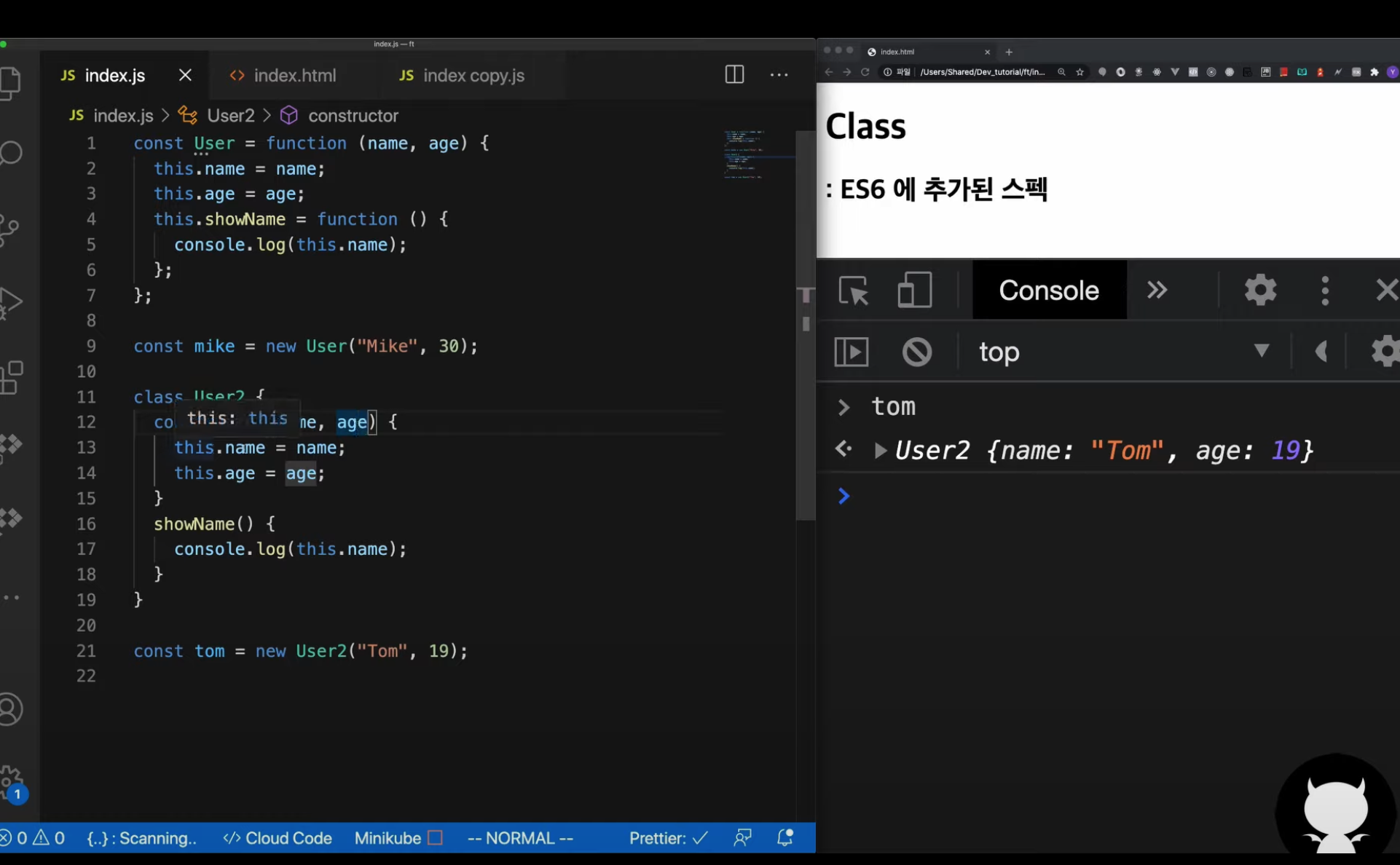Open the console settings gear
This screenshot has width=1400, height=865.
point(1385,352)
